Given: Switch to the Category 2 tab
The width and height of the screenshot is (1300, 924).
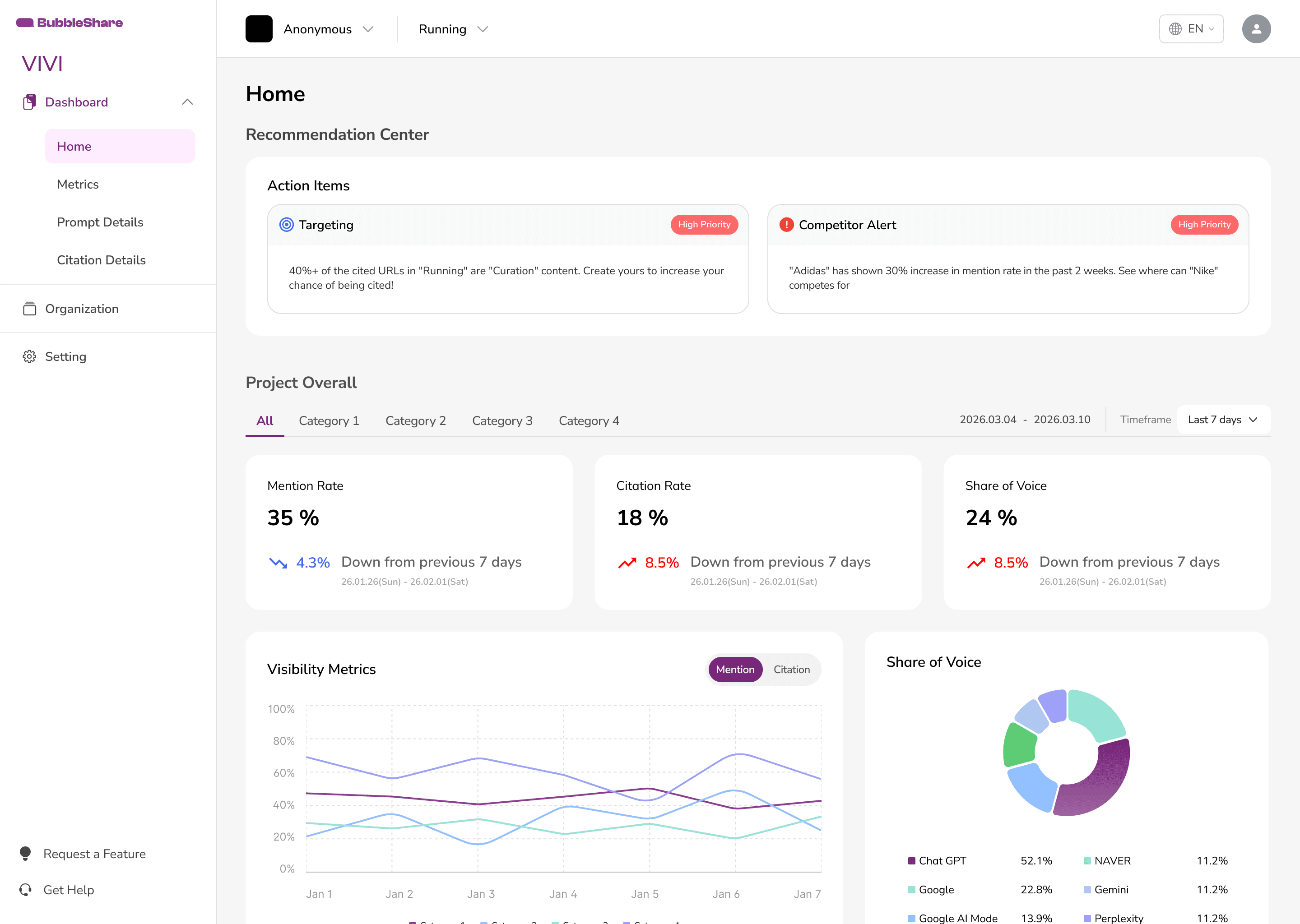Looking at the screenshot, I should point(415,420).
